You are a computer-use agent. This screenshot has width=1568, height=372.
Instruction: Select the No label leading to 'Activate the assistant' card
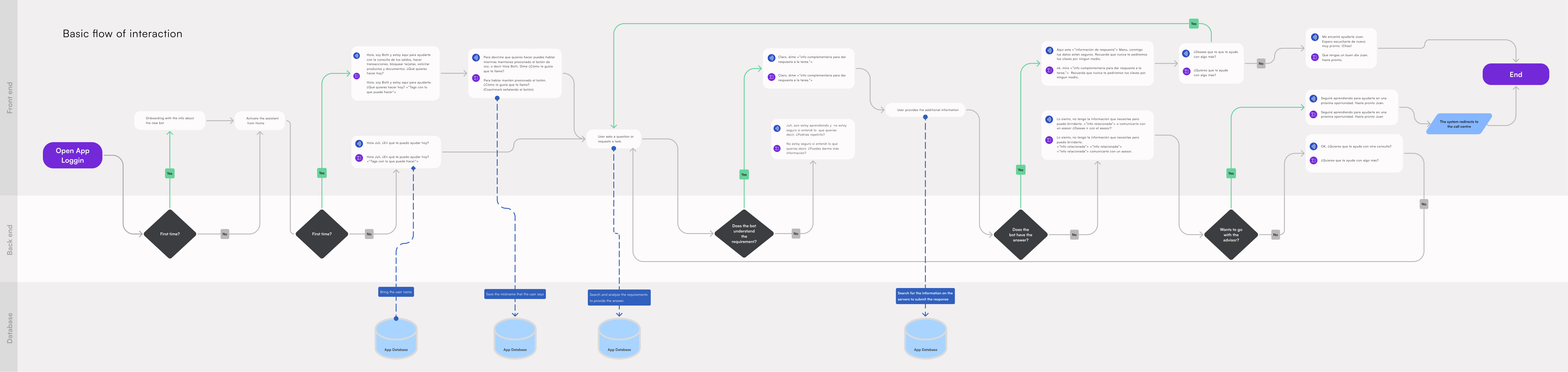225,234
